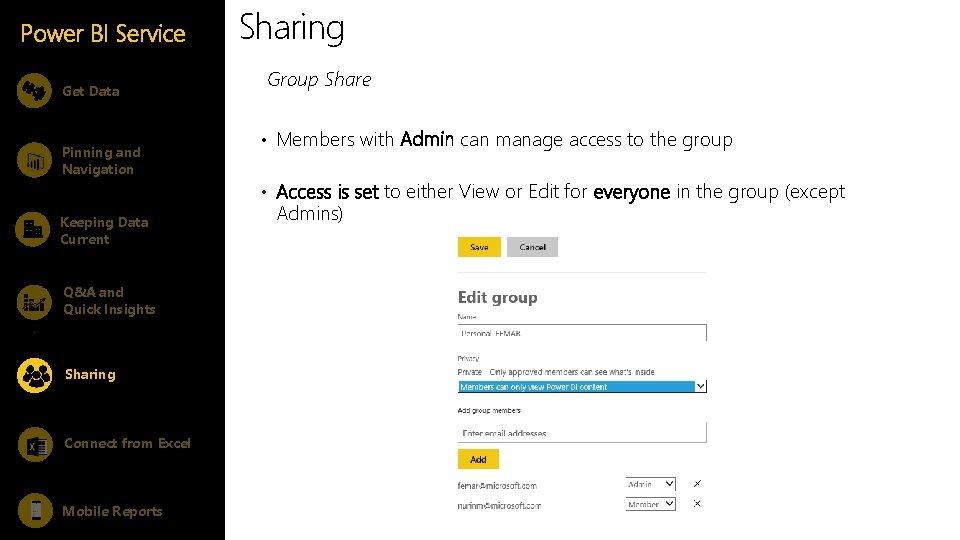
Task: Click the Get Data circular icon
Action: [x=34, y=91]
